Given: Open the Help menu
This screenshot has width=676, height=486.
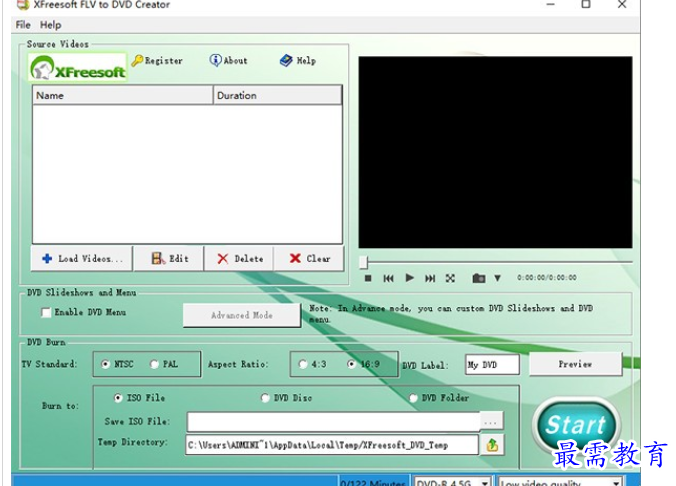Looking at the screenshot, I should 50,25.
